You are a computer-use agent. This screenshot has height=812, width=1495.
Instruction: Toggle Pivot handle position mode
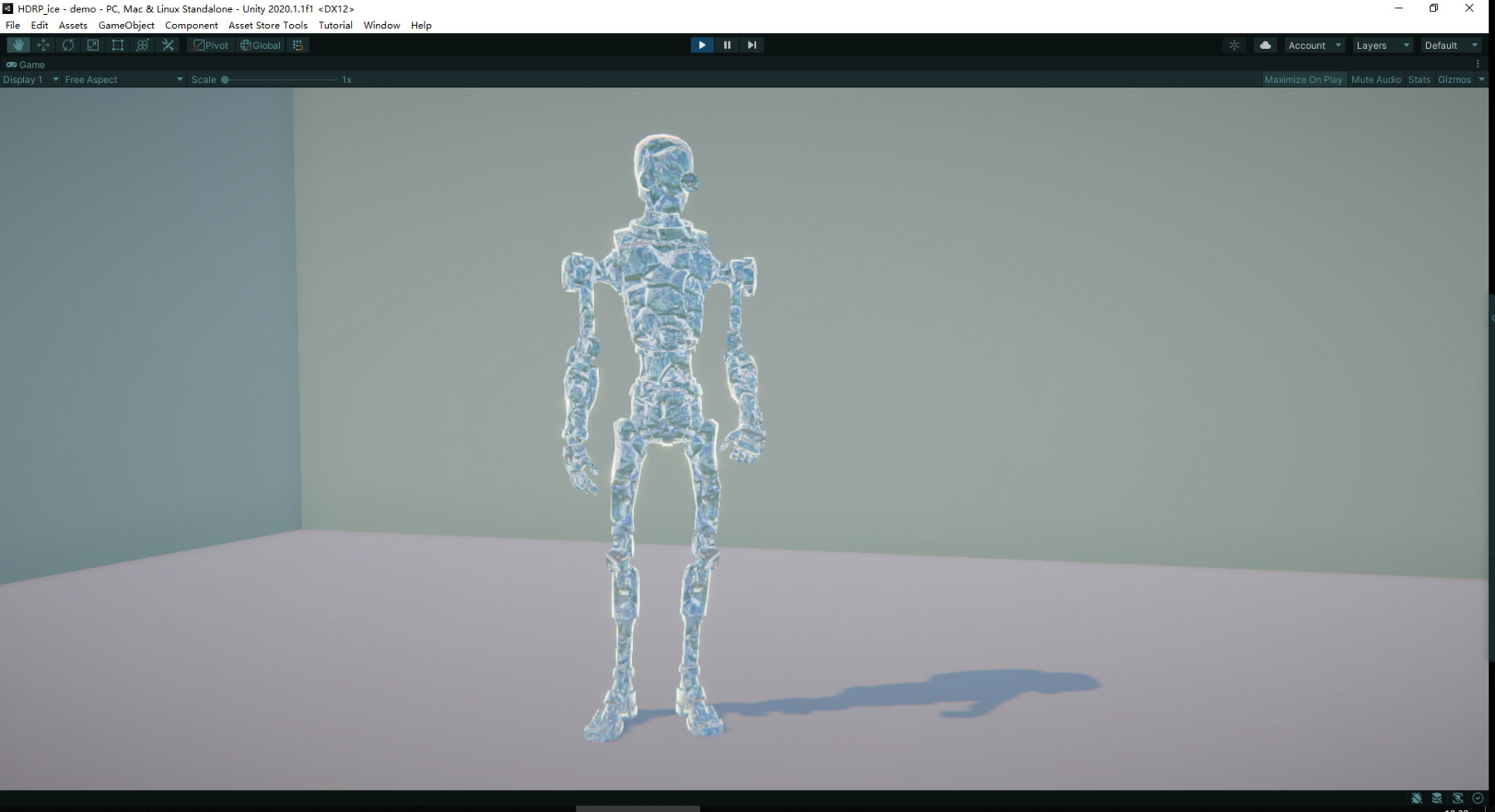pyautogui.click(x=210, y=45)
